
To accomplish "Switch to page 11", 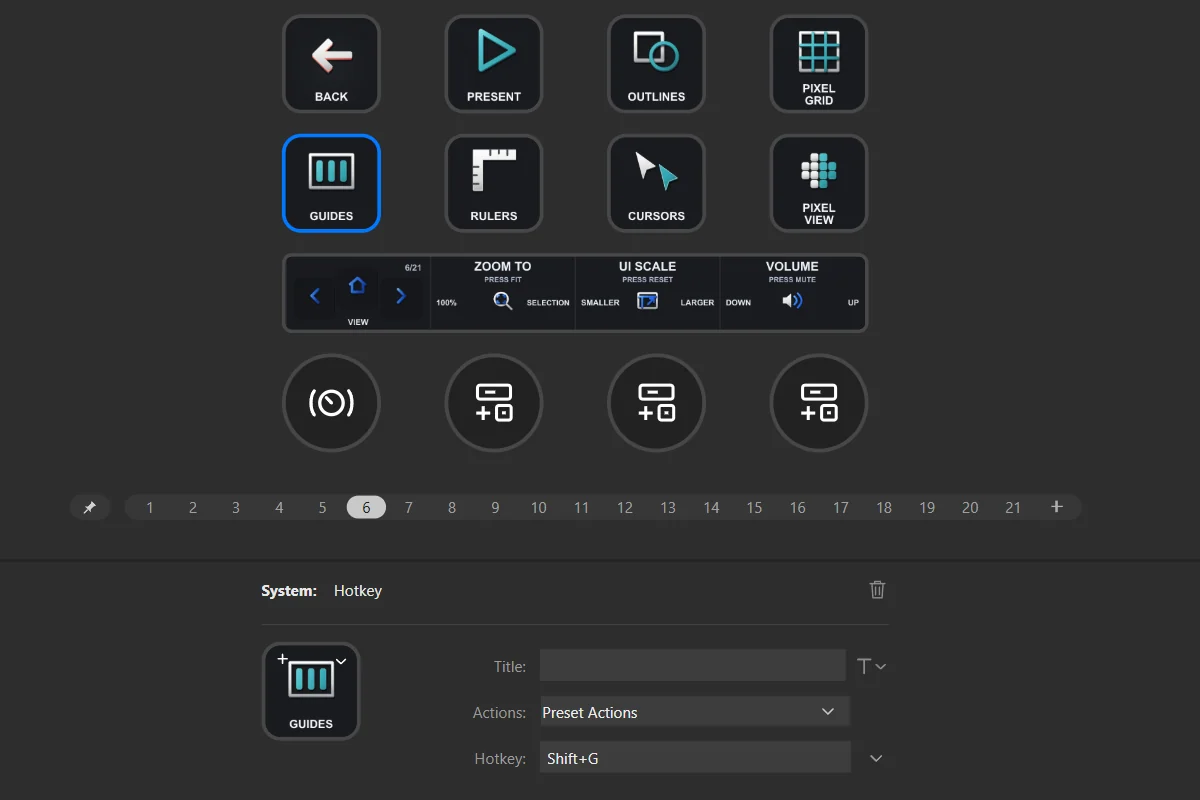I will click(582, 508).
